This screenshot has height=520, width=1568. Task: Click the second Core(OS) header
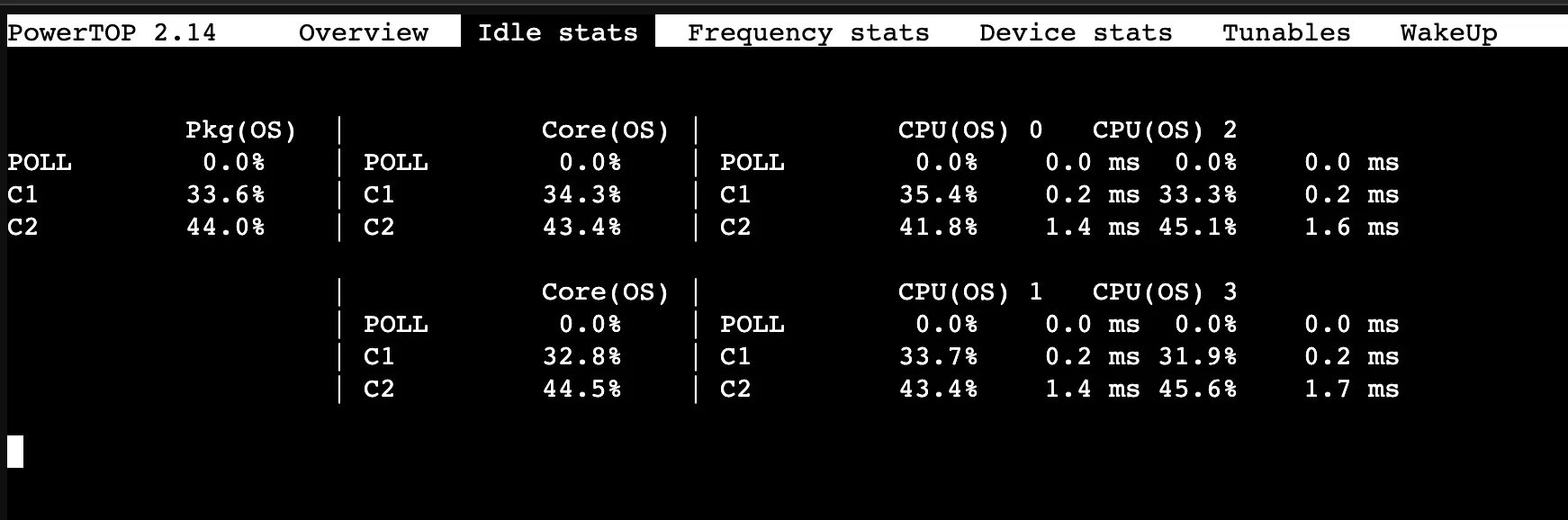(x=605, y=291)
